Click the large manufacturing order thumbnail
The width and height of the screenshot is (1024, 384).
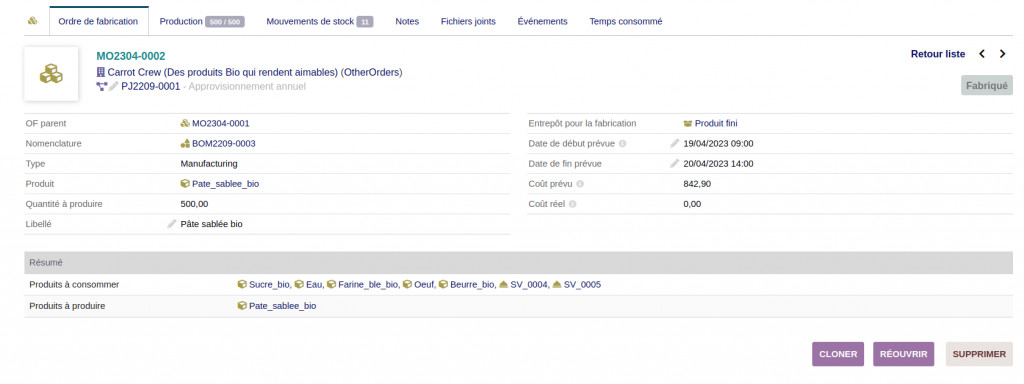click(51, 74)
